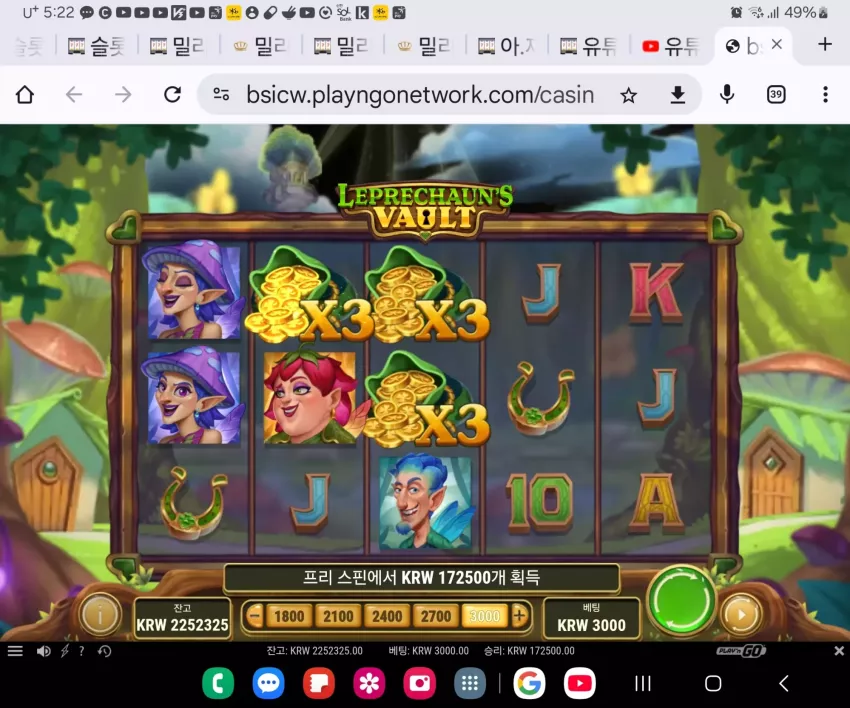Open game help question mark
The height and width of the screenshot is (708, 850).
click(81, 651)
